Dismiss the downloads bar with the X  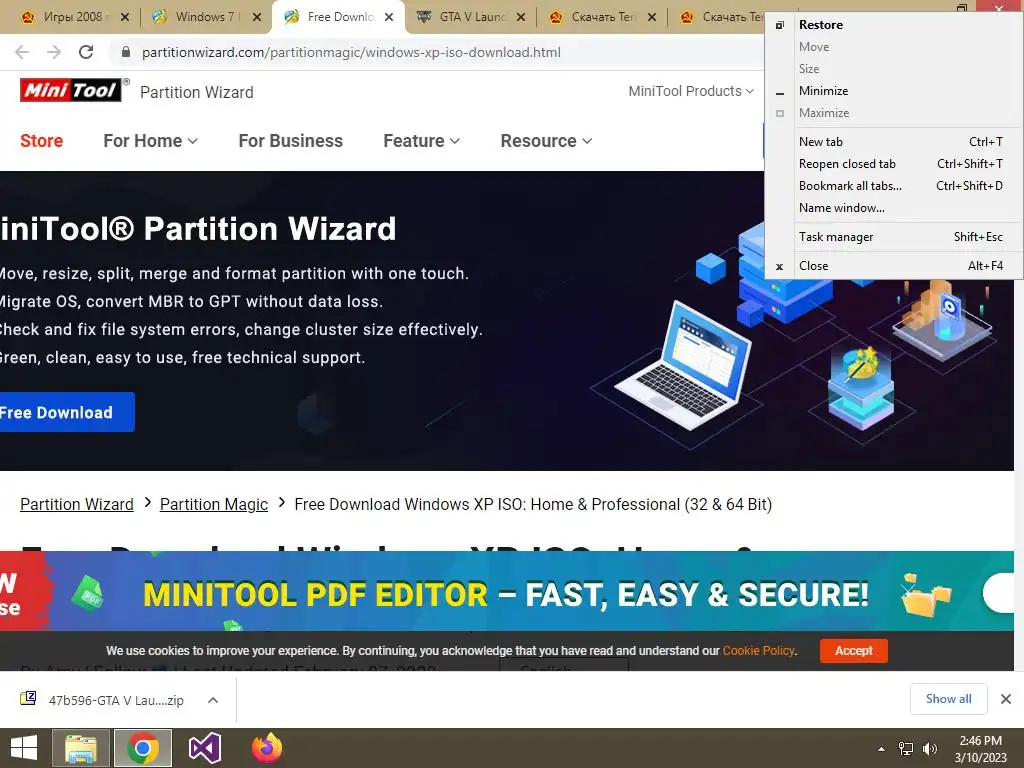pyautogui.click(x=1006, y=699)
